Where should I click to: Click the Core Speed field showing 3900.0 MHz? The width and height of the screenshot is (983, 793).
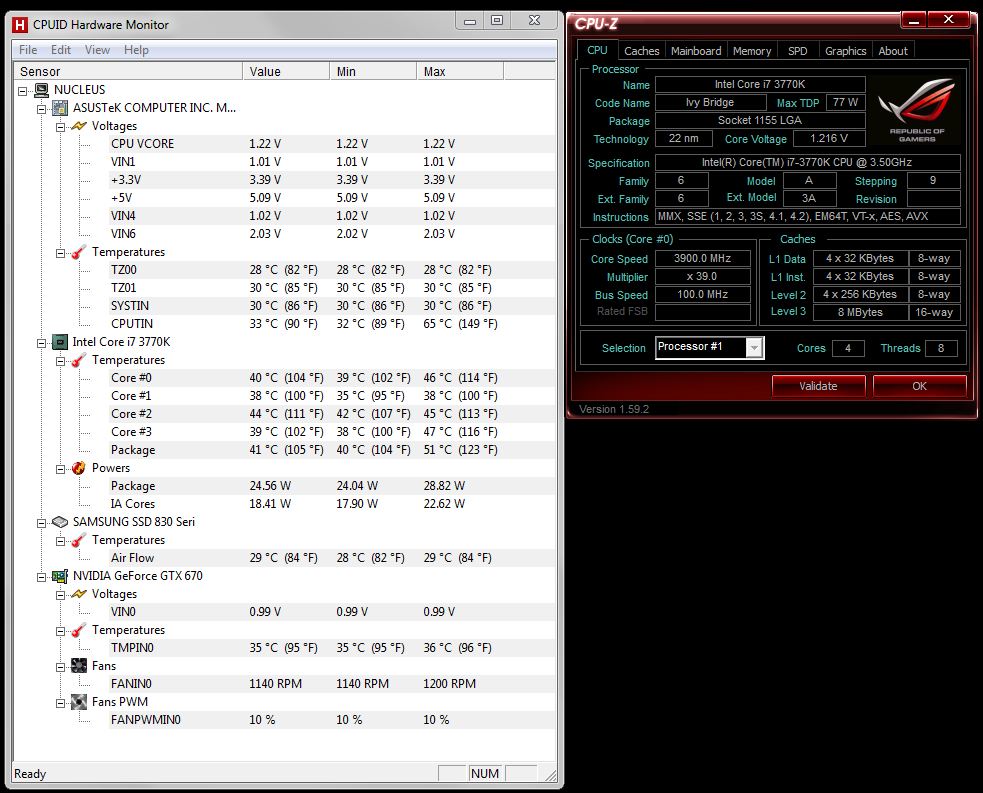[702, 258]
